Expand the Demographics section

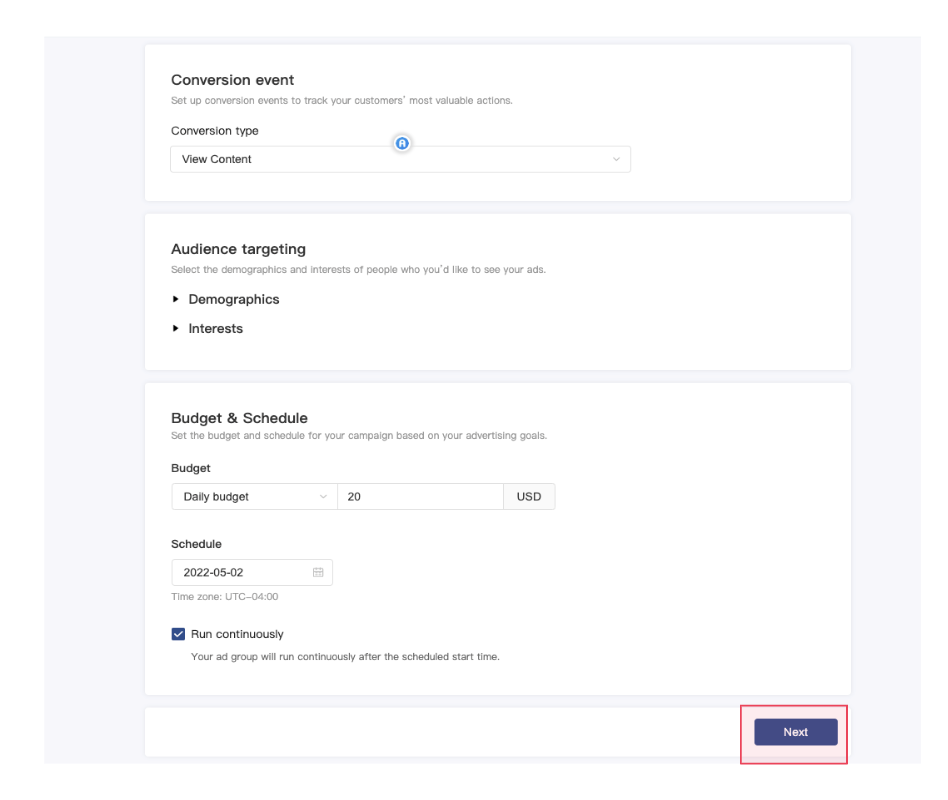click(225, 298)
